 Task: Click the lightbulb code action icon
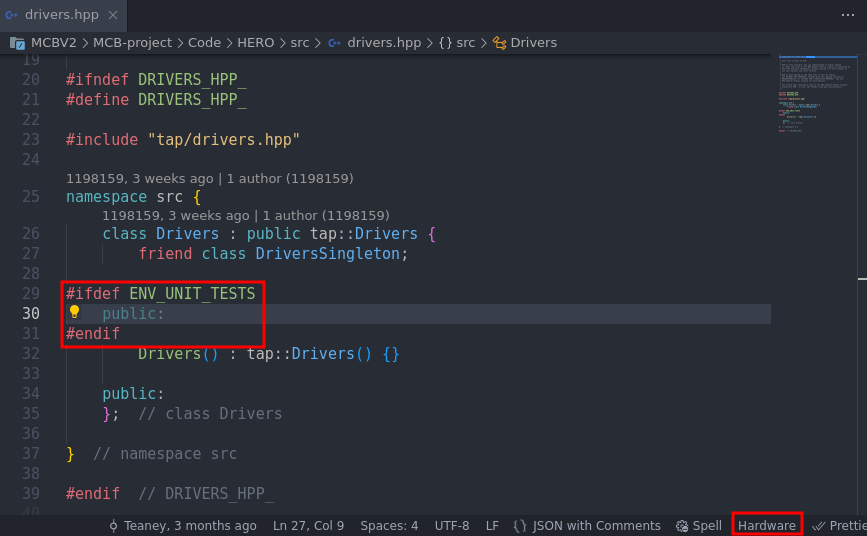(x=74, y=313)
